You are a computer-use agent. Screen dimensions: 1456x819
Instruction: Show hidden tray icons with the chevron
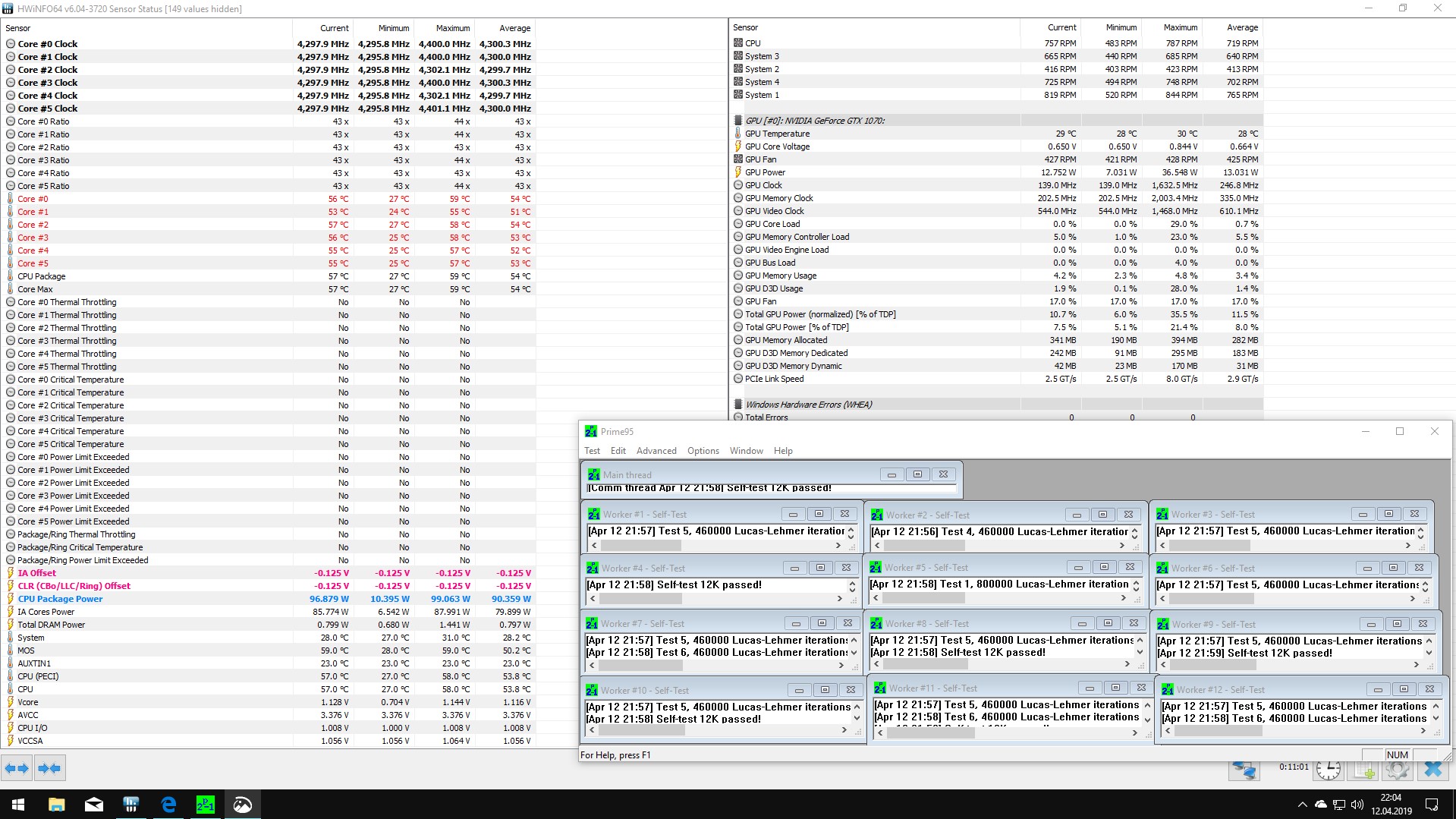coord(1303,805)
